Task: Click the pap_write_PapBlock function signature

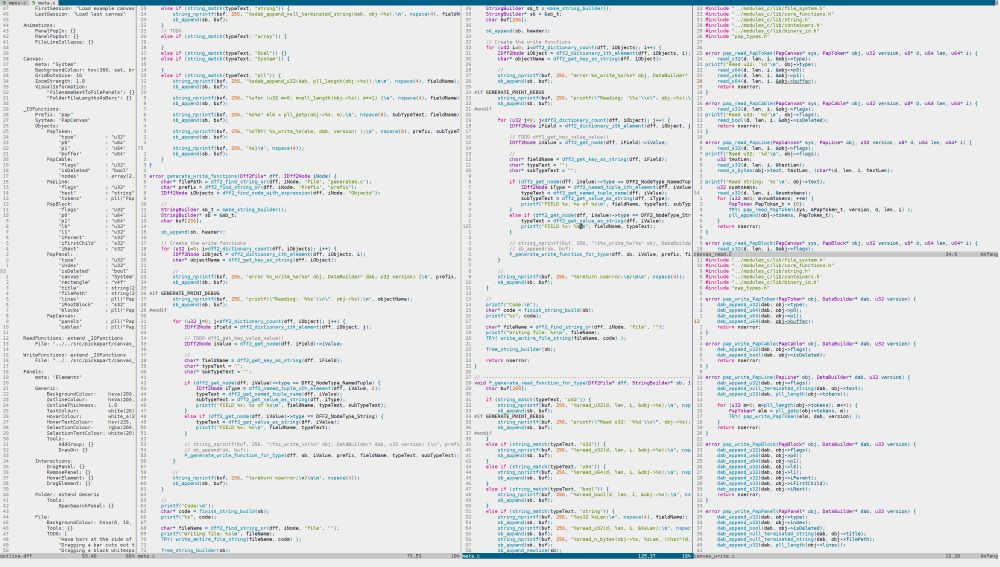Action: tap(810, 444)
